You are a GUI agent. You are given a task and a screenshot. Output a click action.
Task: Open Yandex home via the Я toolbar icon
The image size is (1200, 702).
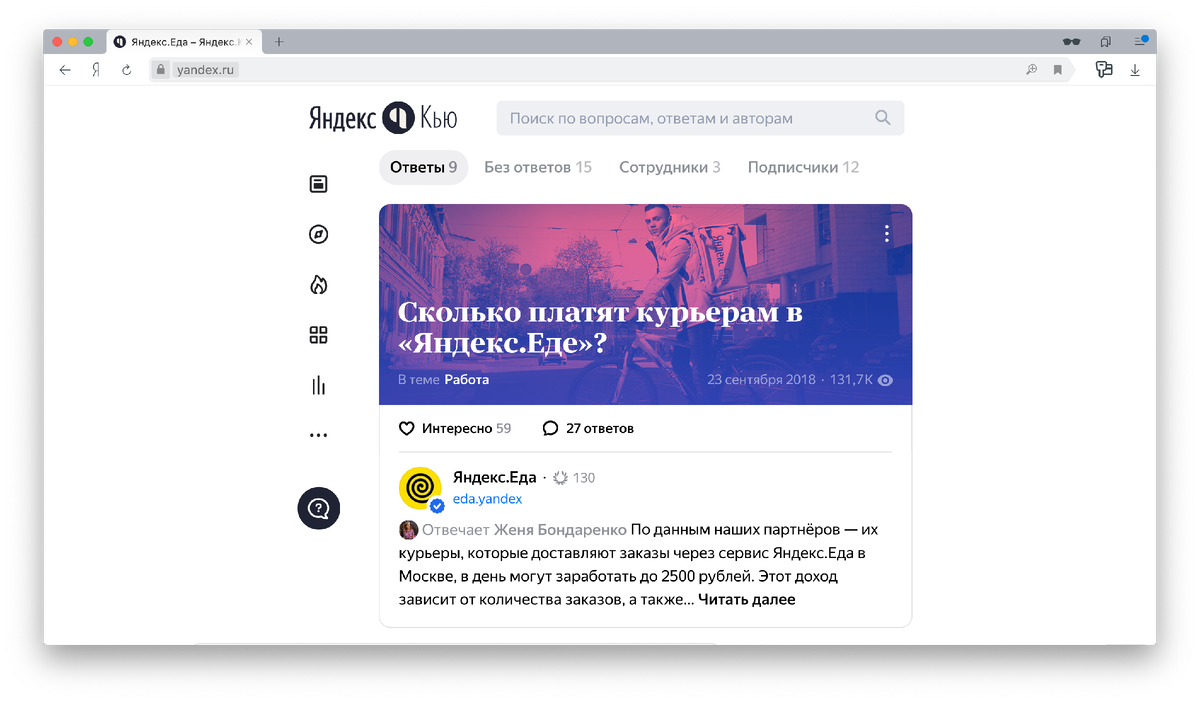96,70
